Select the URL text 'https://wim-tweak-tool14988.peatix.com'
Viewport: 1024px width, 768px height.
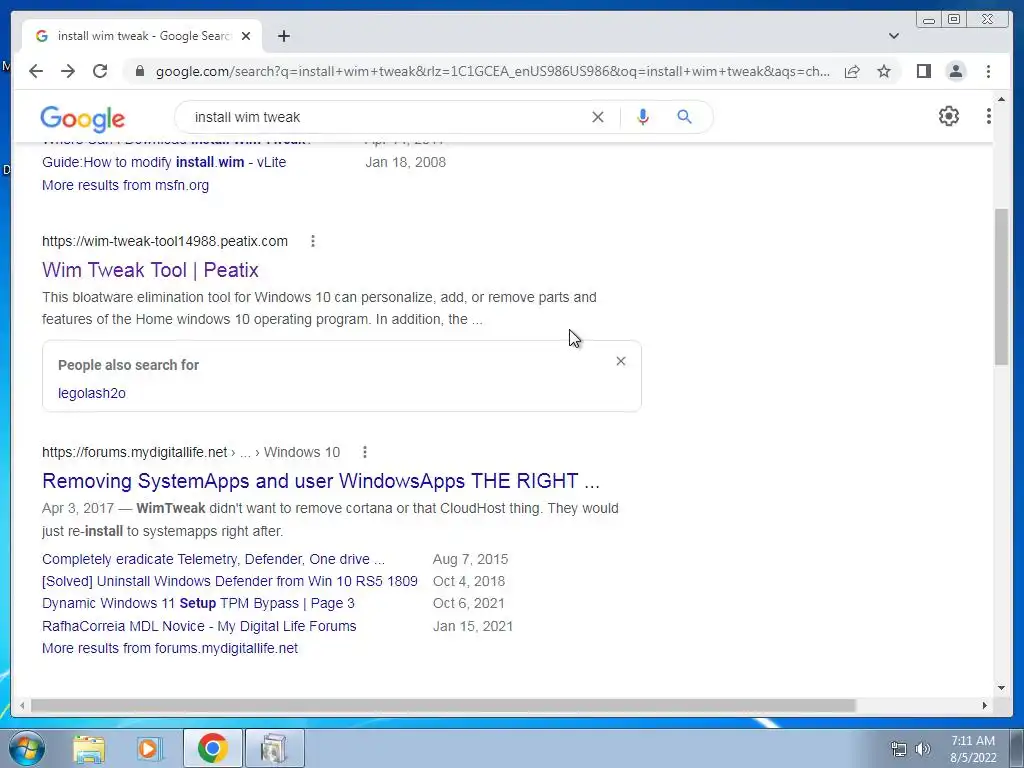[165, 241]
